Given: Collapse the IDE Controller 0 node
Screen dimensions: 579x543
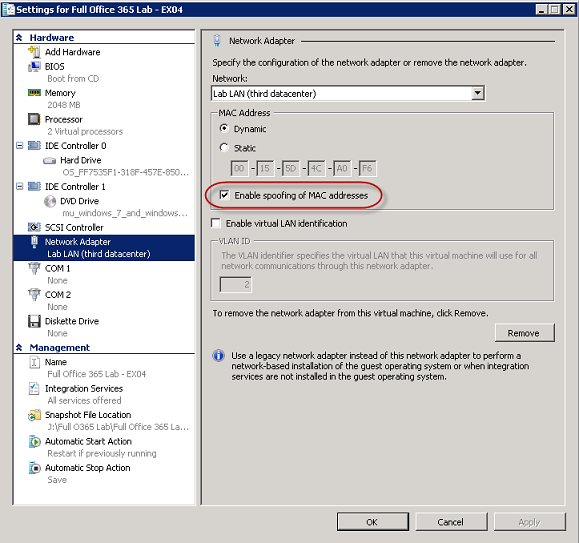Looking at the screenshot, I should point(20,146).
